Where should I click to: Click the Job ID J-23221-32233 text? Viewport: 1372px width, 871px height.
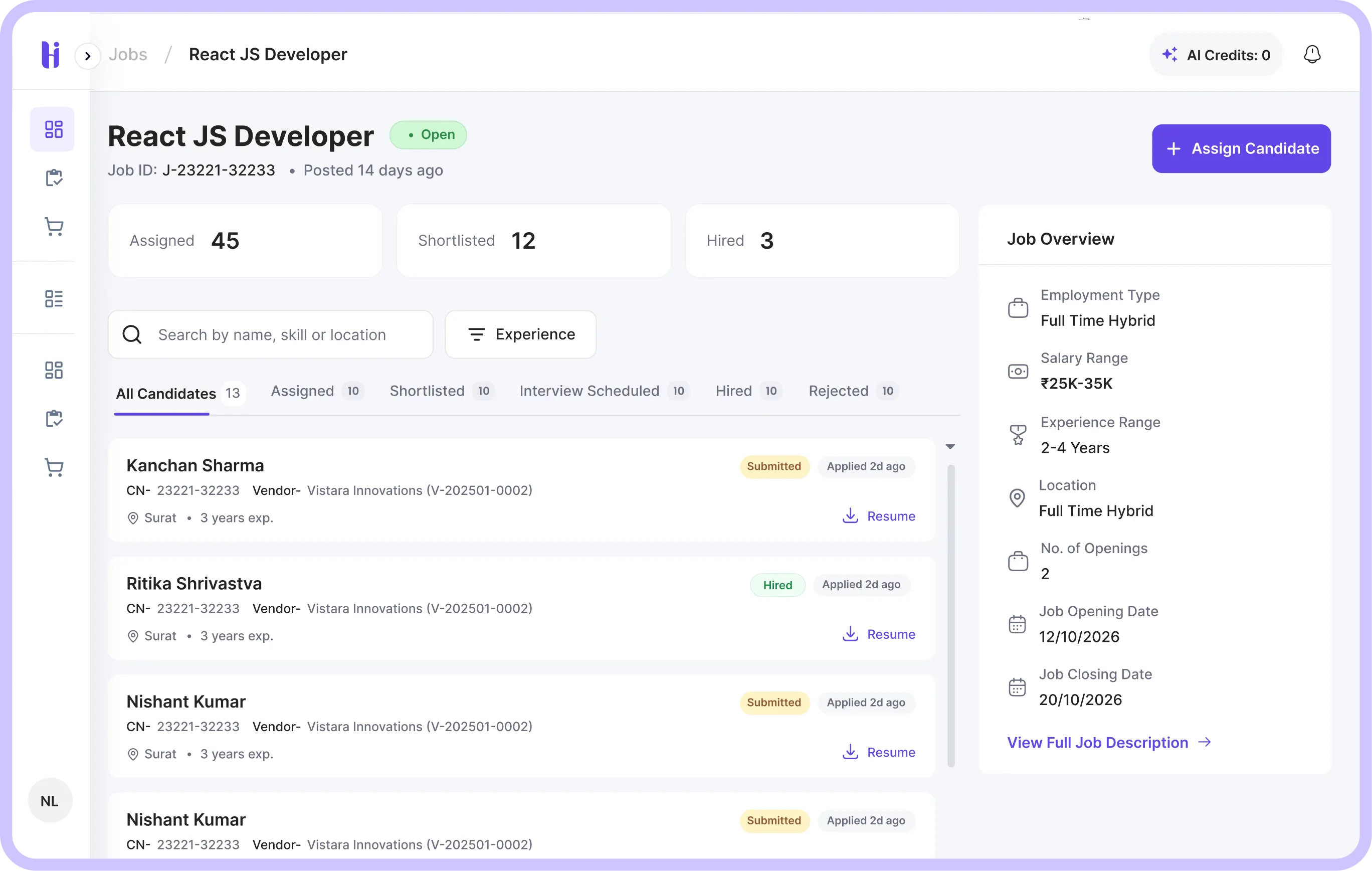tap(191, 170)
